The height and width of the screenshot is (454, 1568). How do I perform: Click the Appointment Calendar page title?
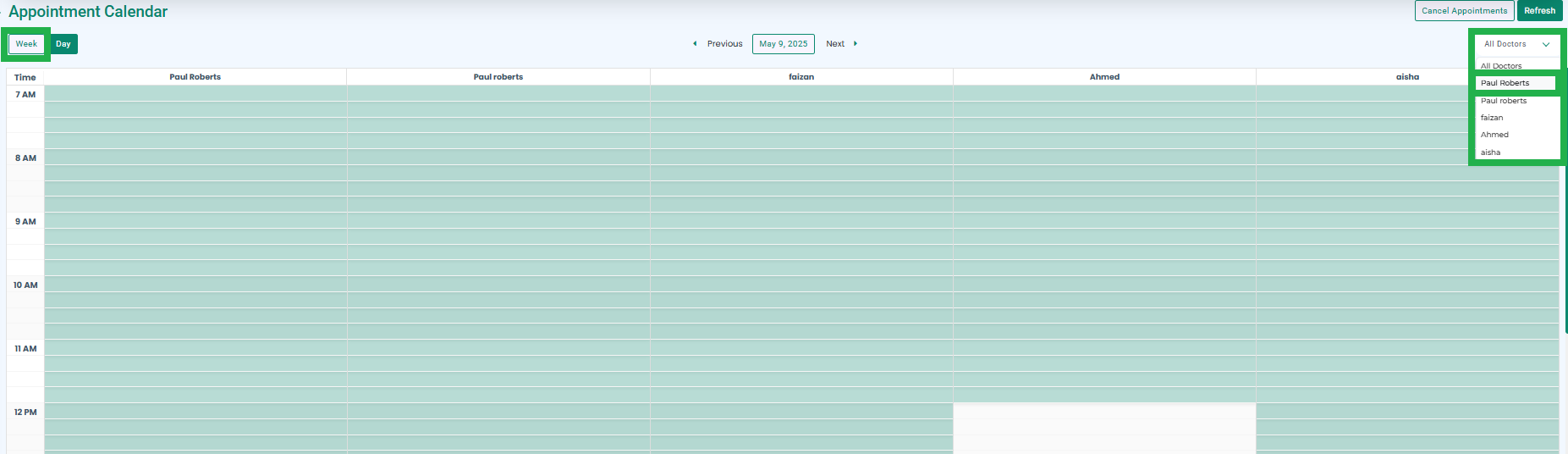coord(88,12)
